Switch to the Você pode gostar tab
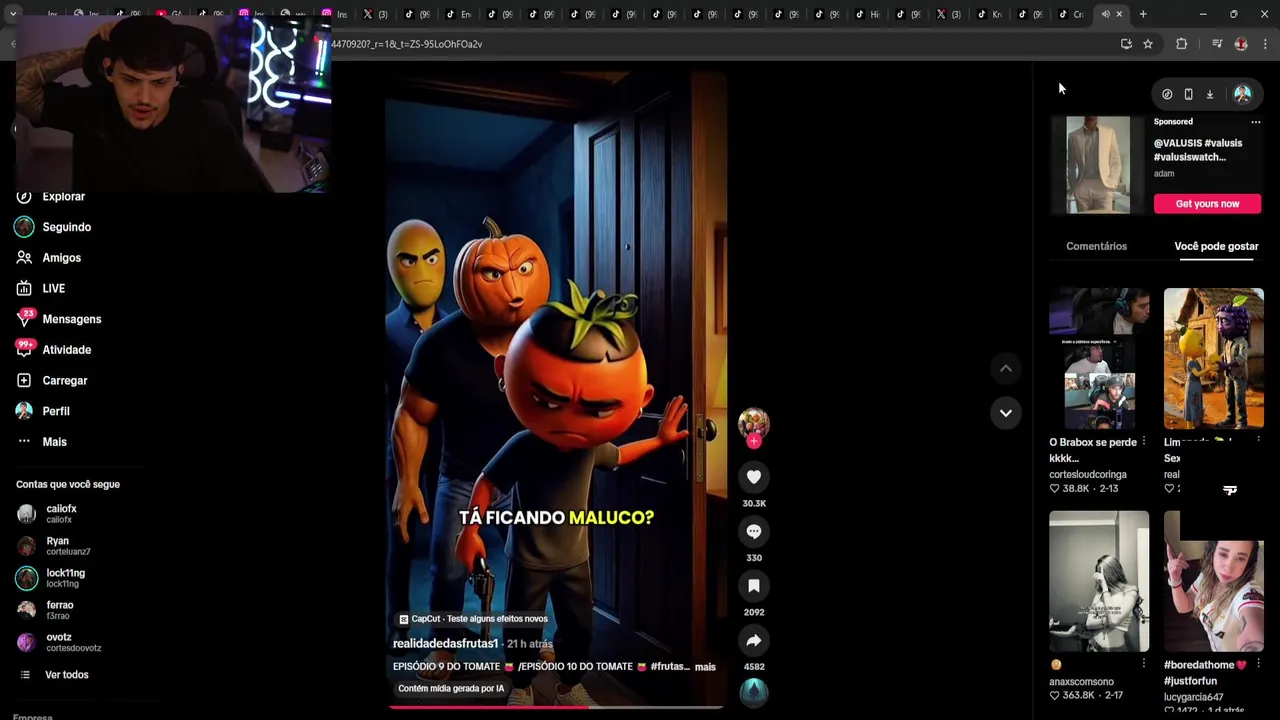Screen dimensions: 1280x720 pyautogui.click(x=1216, y=246)
